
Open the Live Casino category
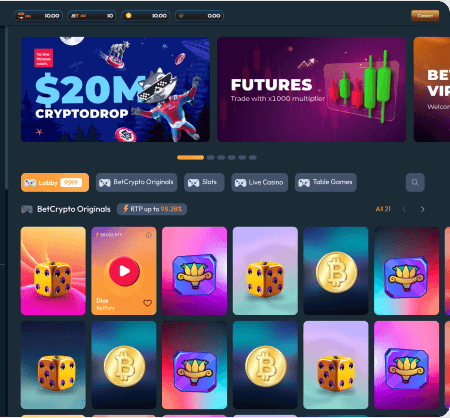click(x=259, y=182)
